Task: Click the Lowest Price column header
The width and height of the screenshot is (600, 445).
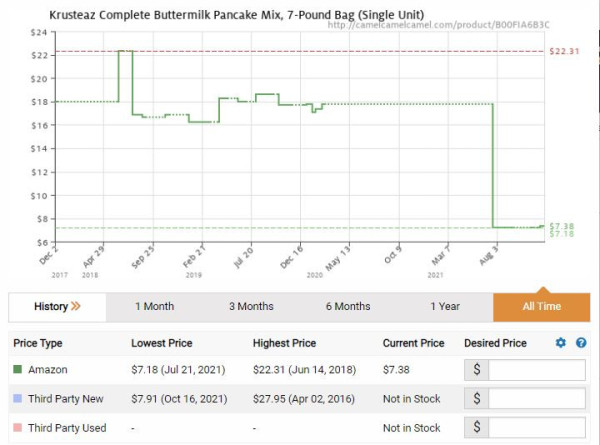Action: [x=162, y=343]
